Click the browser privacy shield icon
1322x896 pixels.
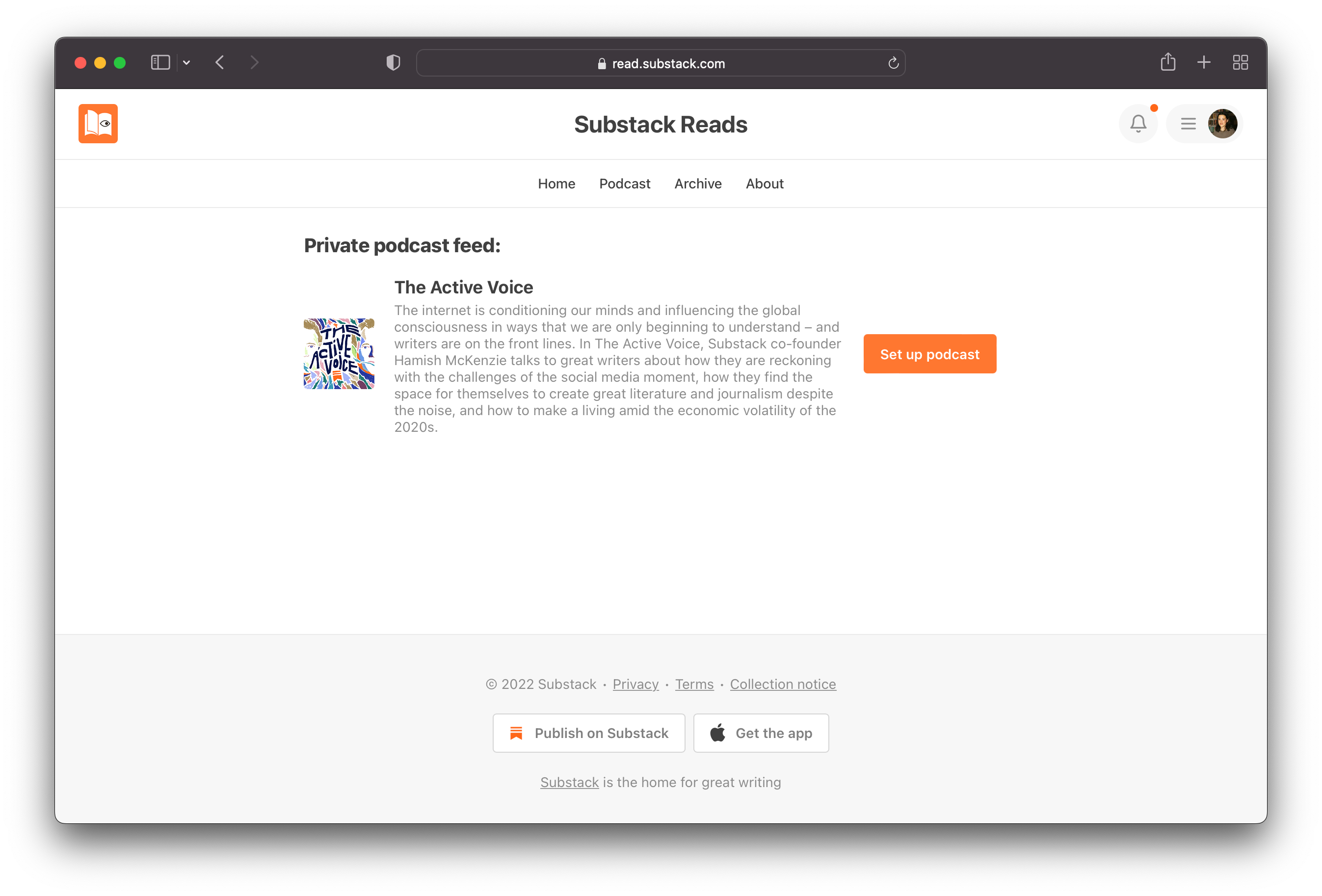tap(393, 63)
